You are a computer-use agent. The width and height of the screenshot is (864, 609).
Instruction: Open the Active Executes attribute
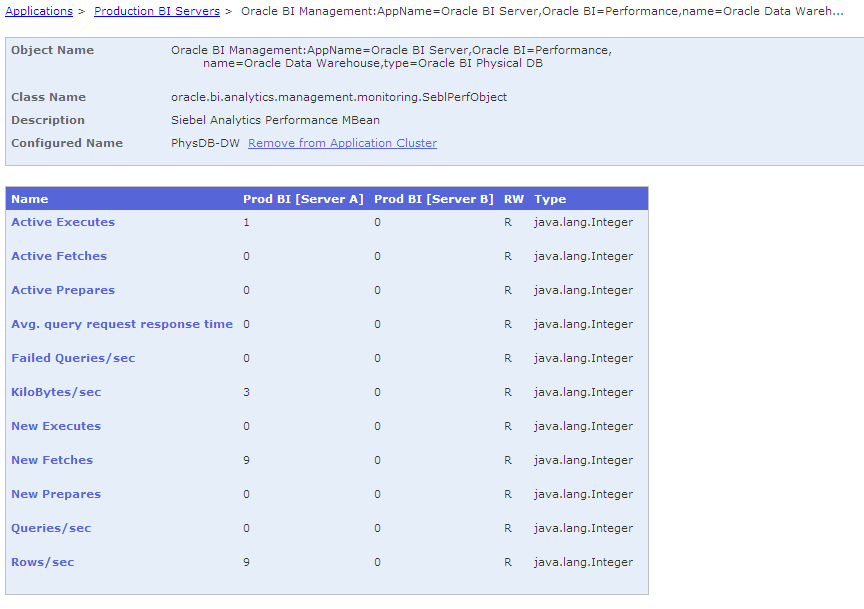pos(63,222)
